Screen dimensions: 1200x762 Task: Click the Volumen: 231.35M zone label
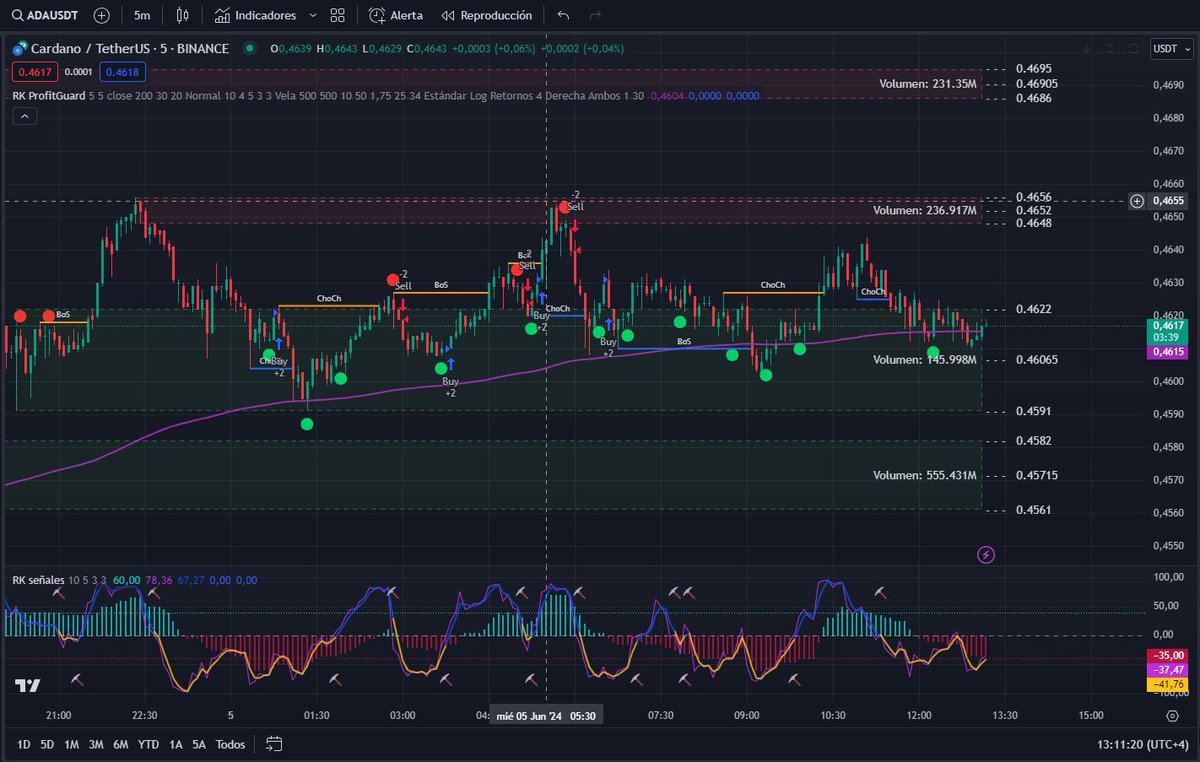(928, 84)
